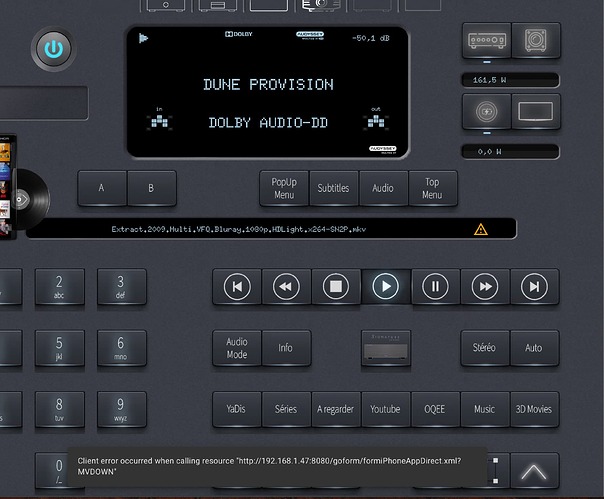Image resolution: width=604 pixels, height=499 pixels.
Task: Tap keypad digit 6 mno
Action: 122,348
